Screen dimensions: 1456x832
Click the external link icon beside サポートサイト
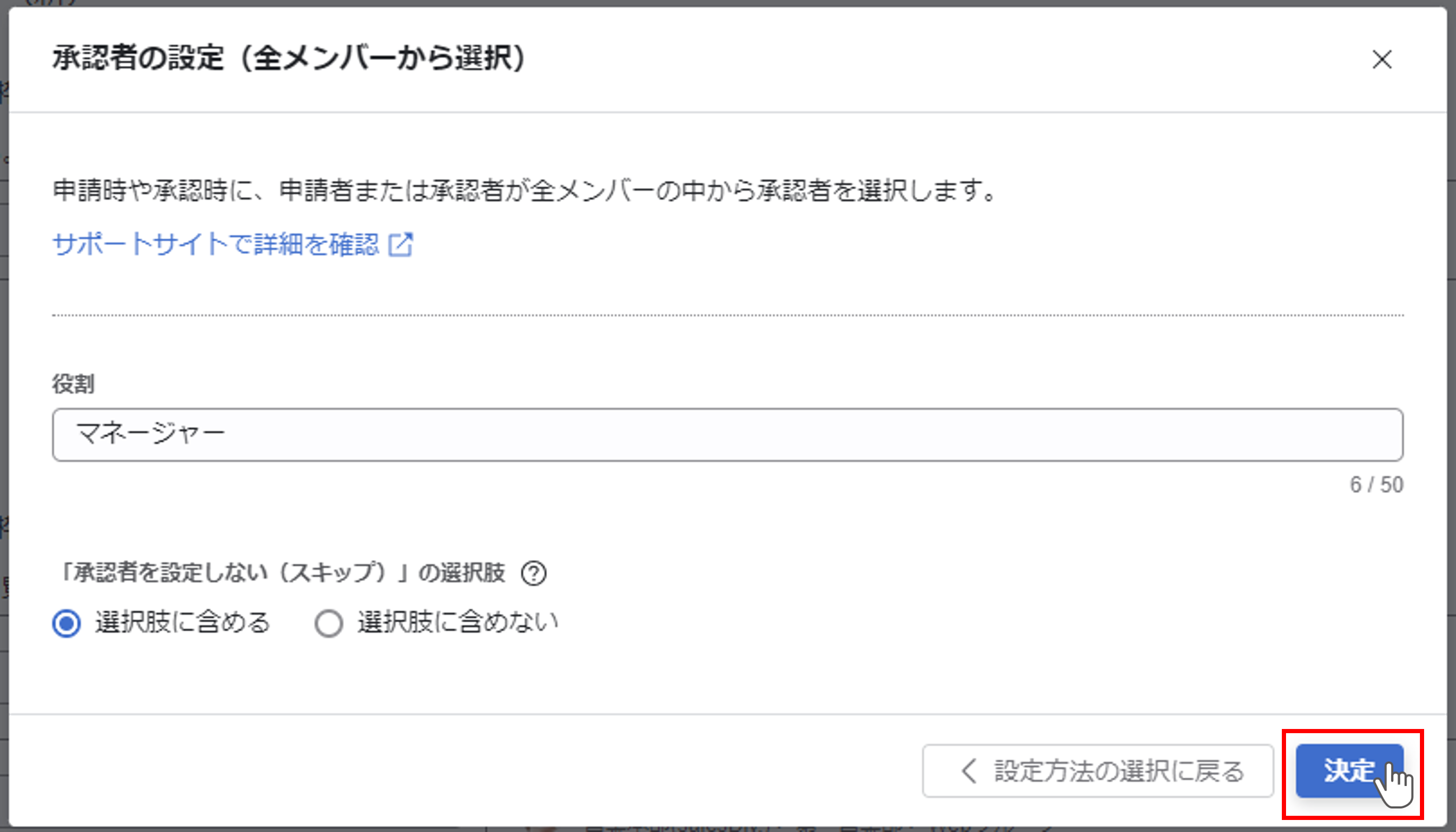point(401,245)
